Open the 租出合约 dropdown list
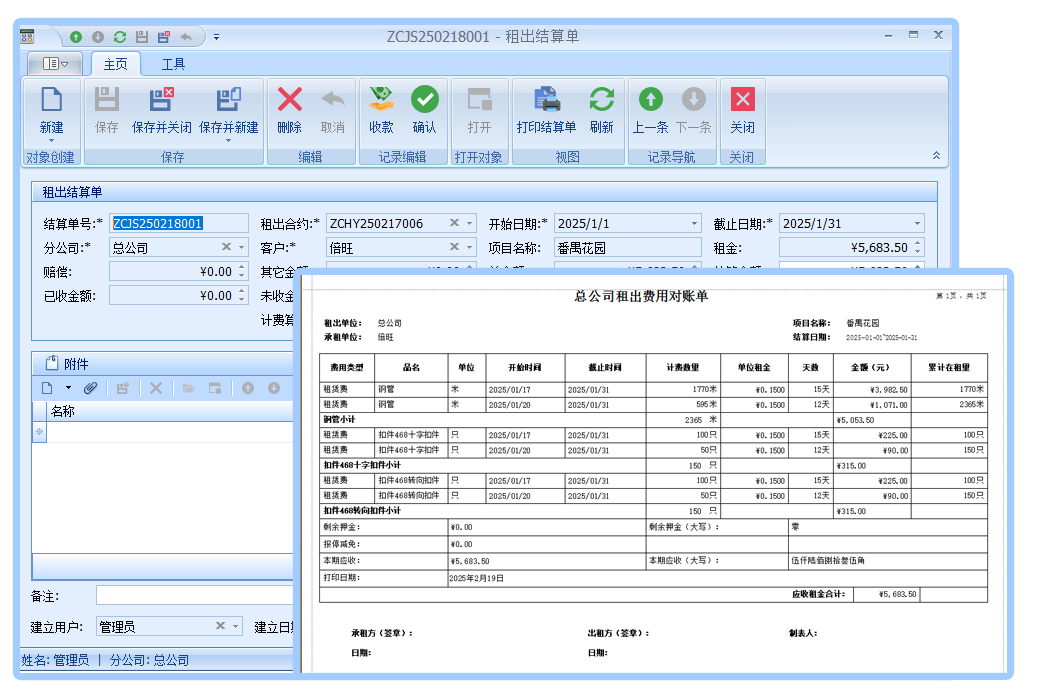Image resolution: width=1039 pixels, height=695 pixels. coord(469,224)
